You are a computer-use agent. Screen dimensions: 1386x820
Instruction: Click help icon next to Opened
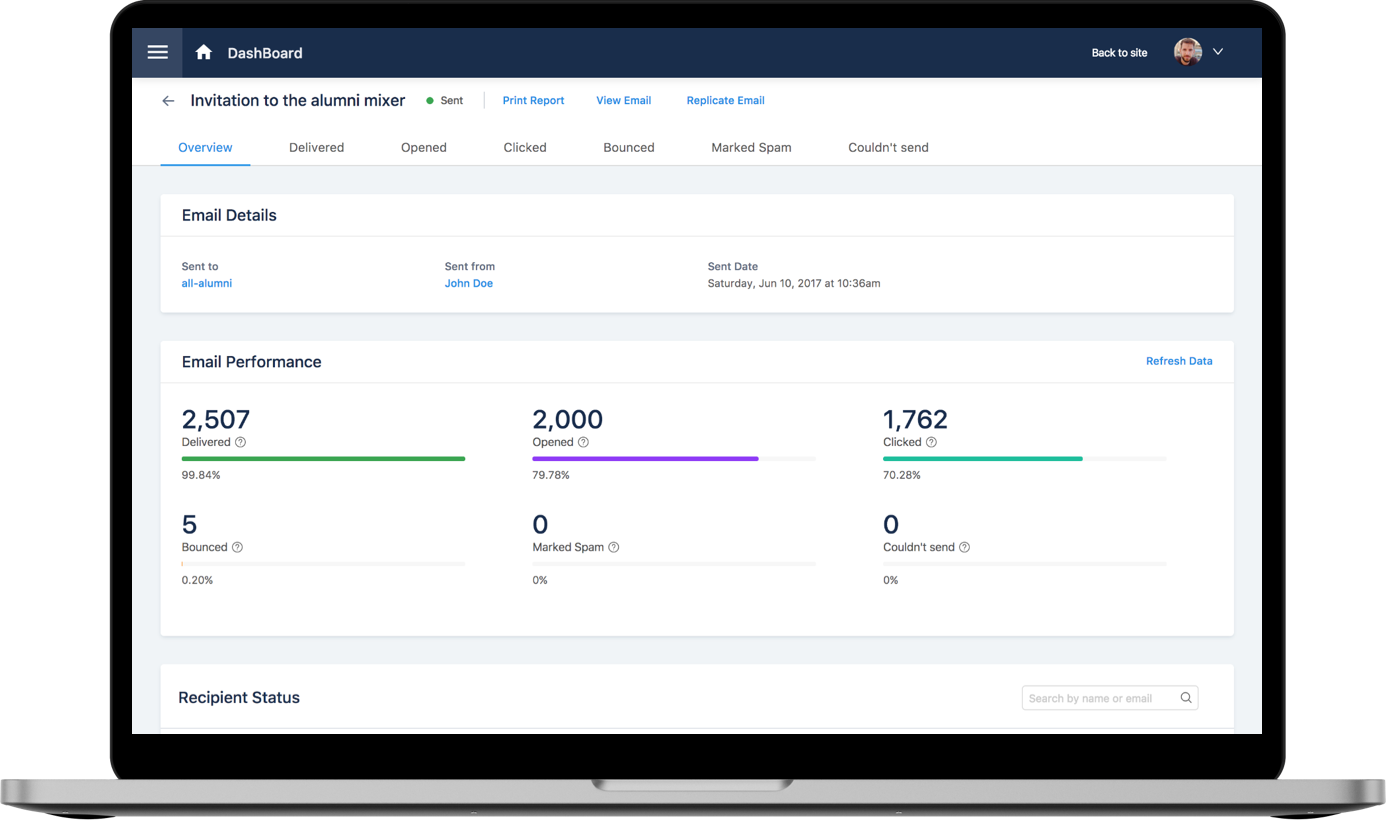[583, 442]
